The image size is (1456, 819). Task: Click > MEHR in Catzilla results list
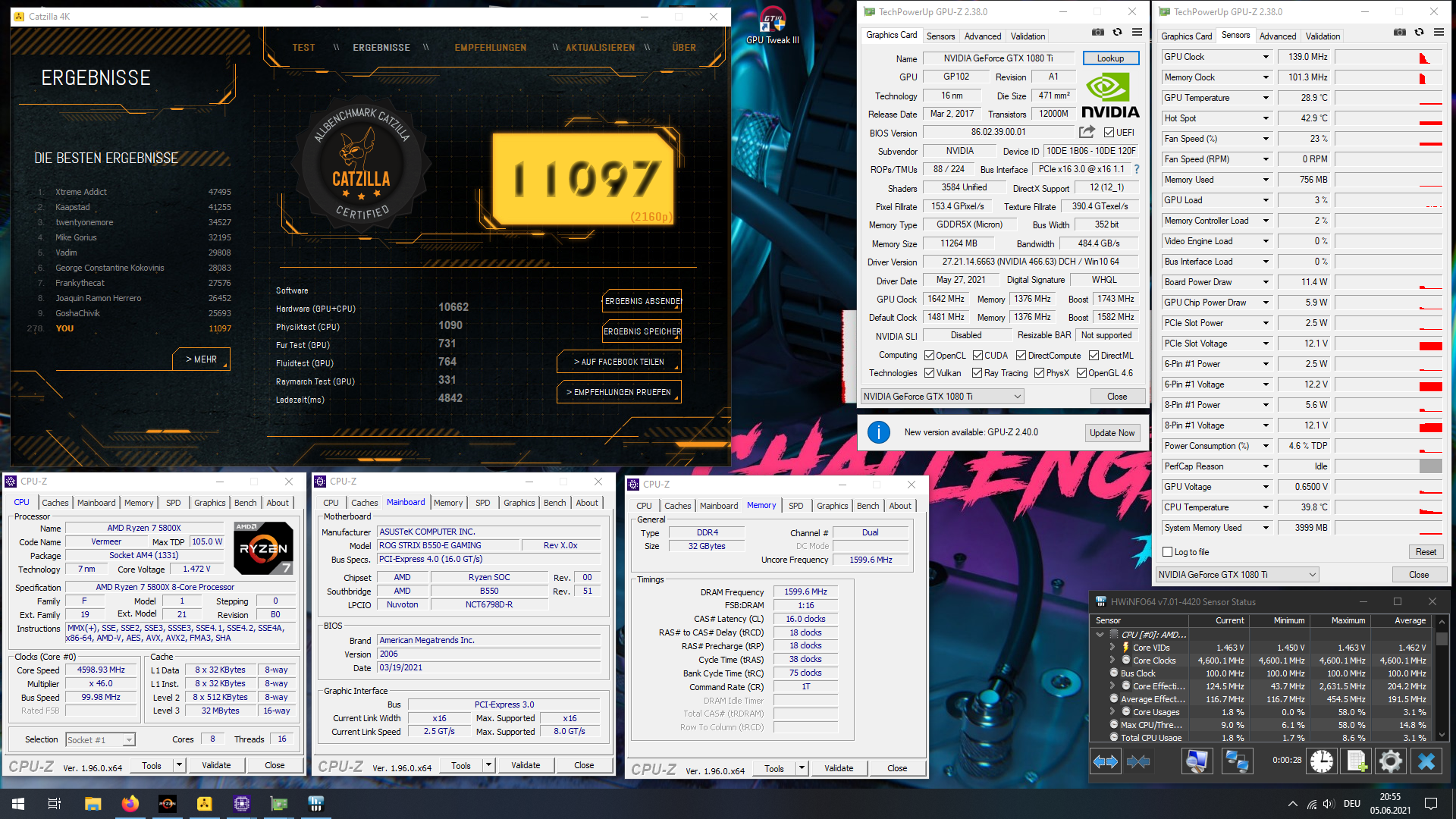pos(201,359)
